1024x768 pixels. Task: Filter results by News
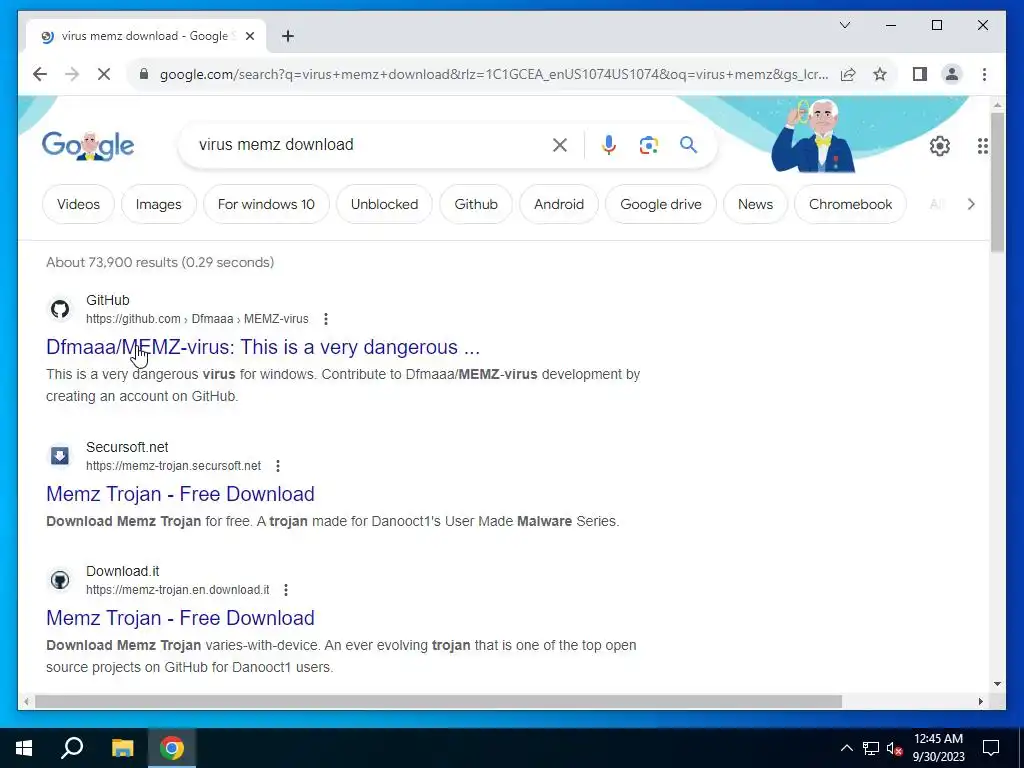click(756, 204)
